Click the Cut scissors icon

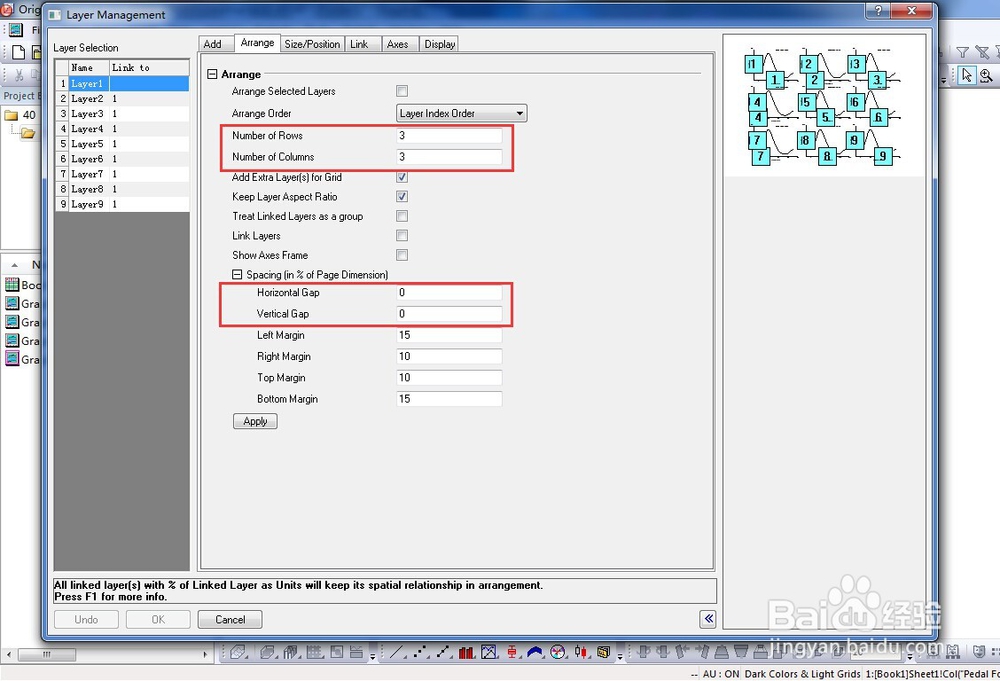tap(19, 75)
